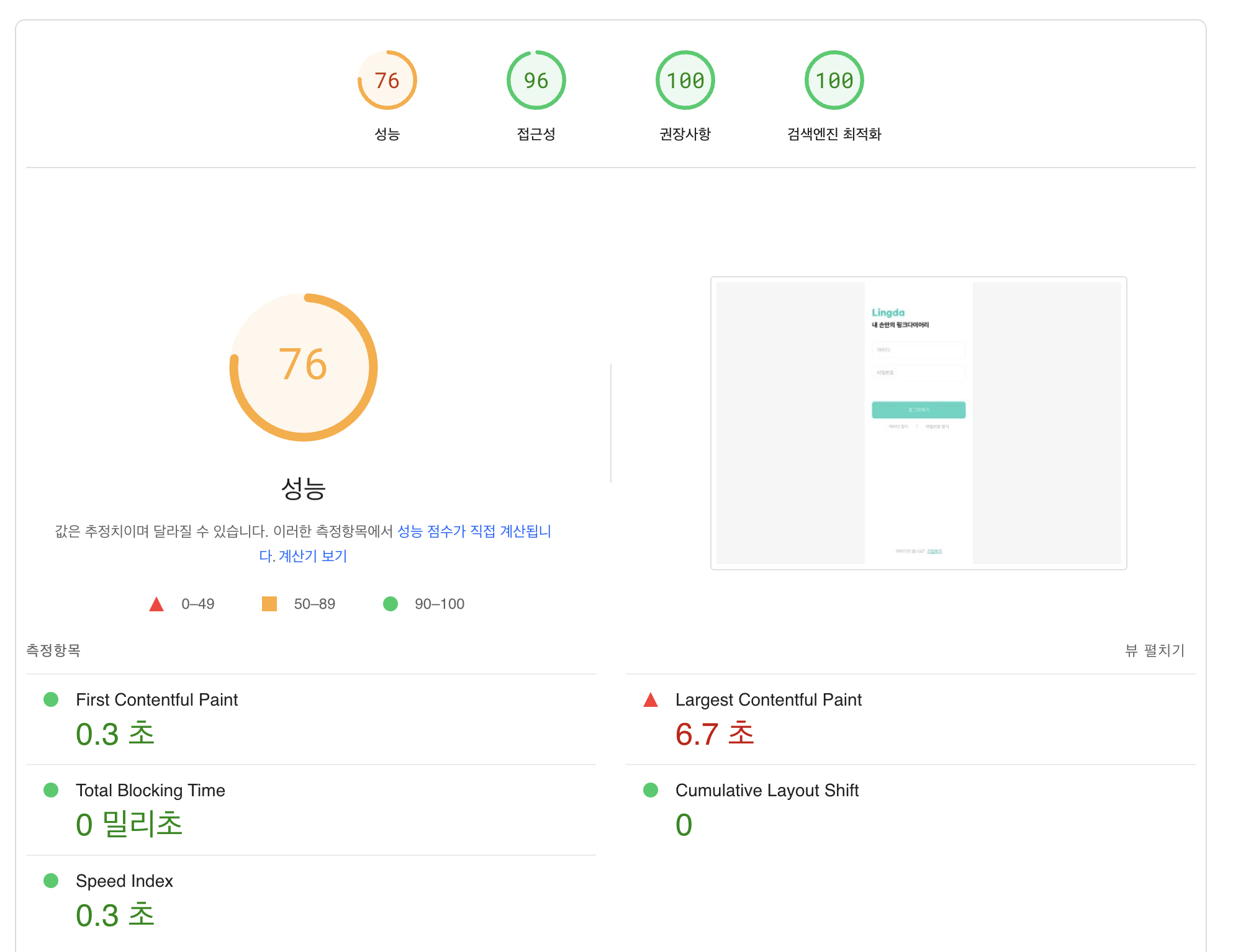This screenshot has height=952, width=1233.
Task: Click the 100 best practices score gauge
Action: tap(685, 80)
